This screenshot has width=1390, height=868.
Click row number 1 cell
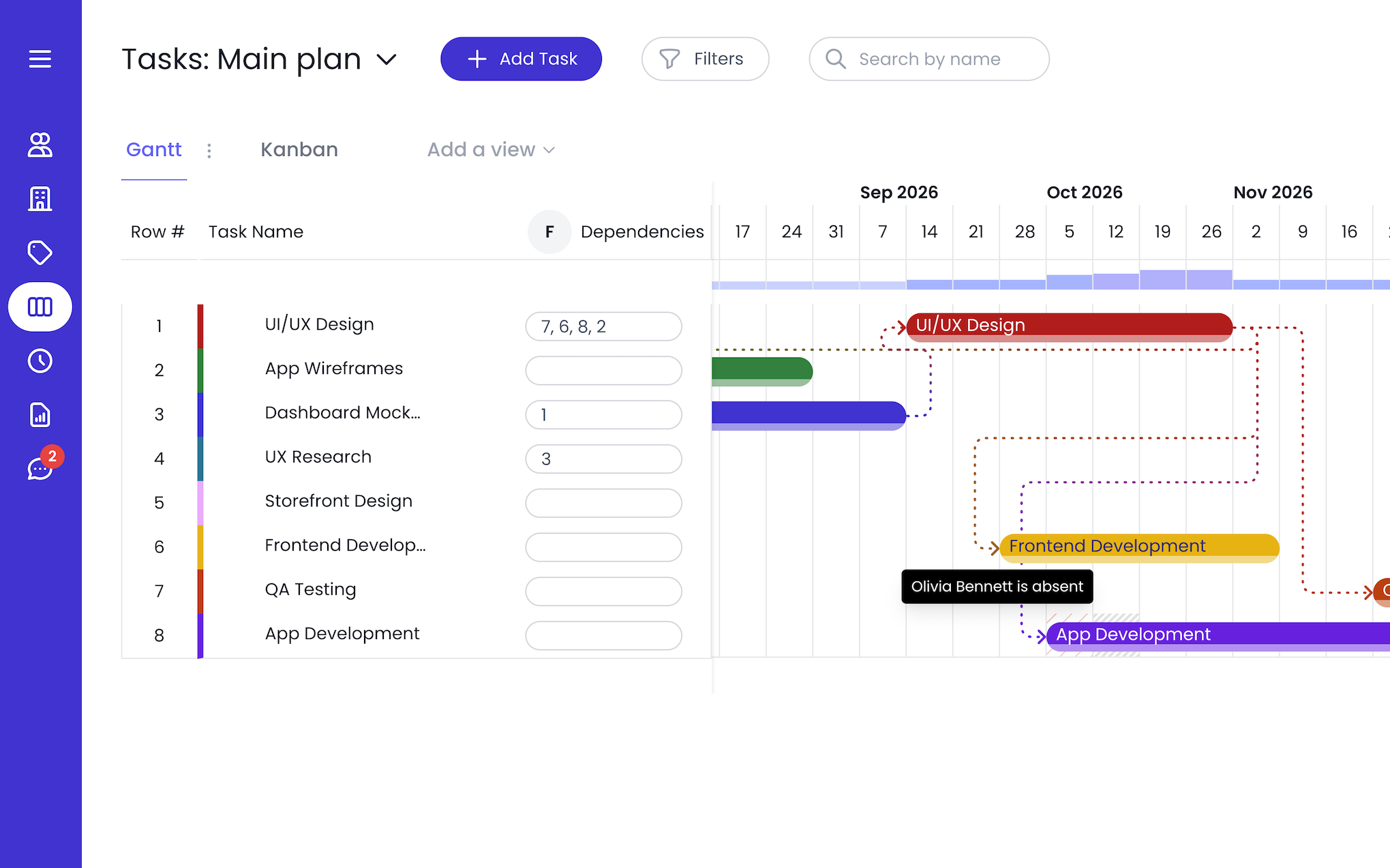159,326
